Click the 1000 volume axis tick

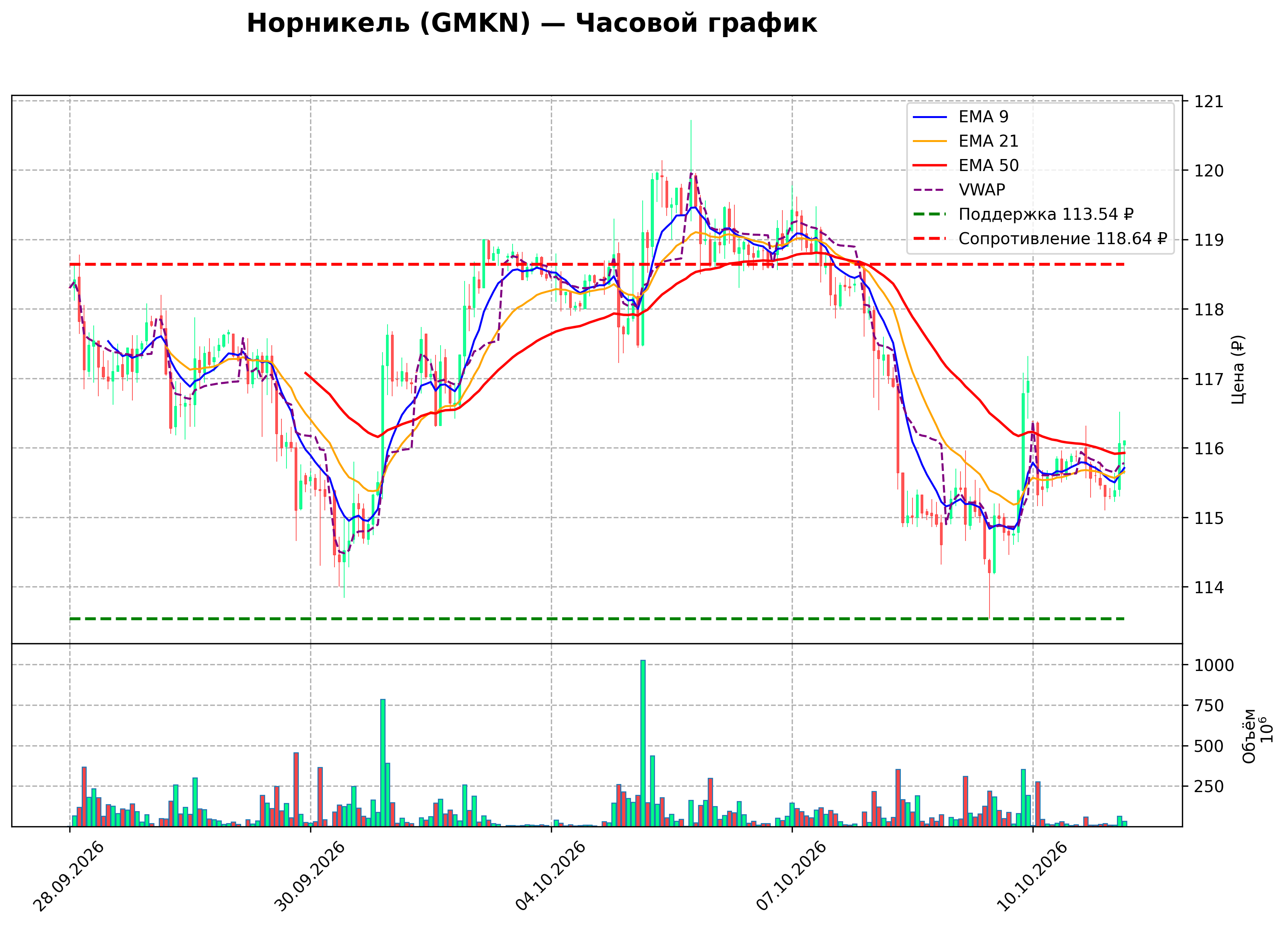[1214, 666]
